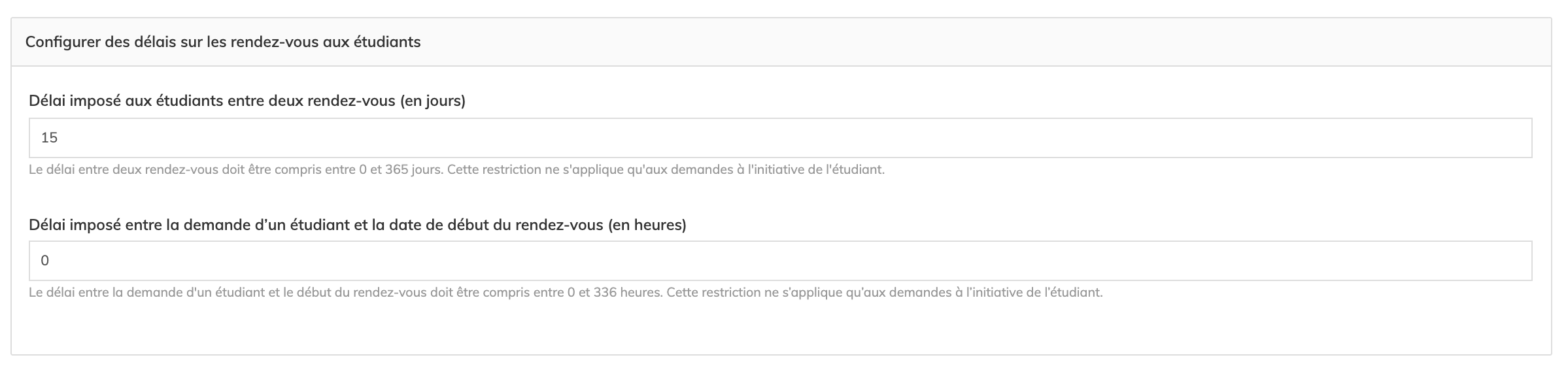Click '(en heures)' in the second field label
Screen dimensions: 1568x366
pyautogui.click(x=647, y=225)
